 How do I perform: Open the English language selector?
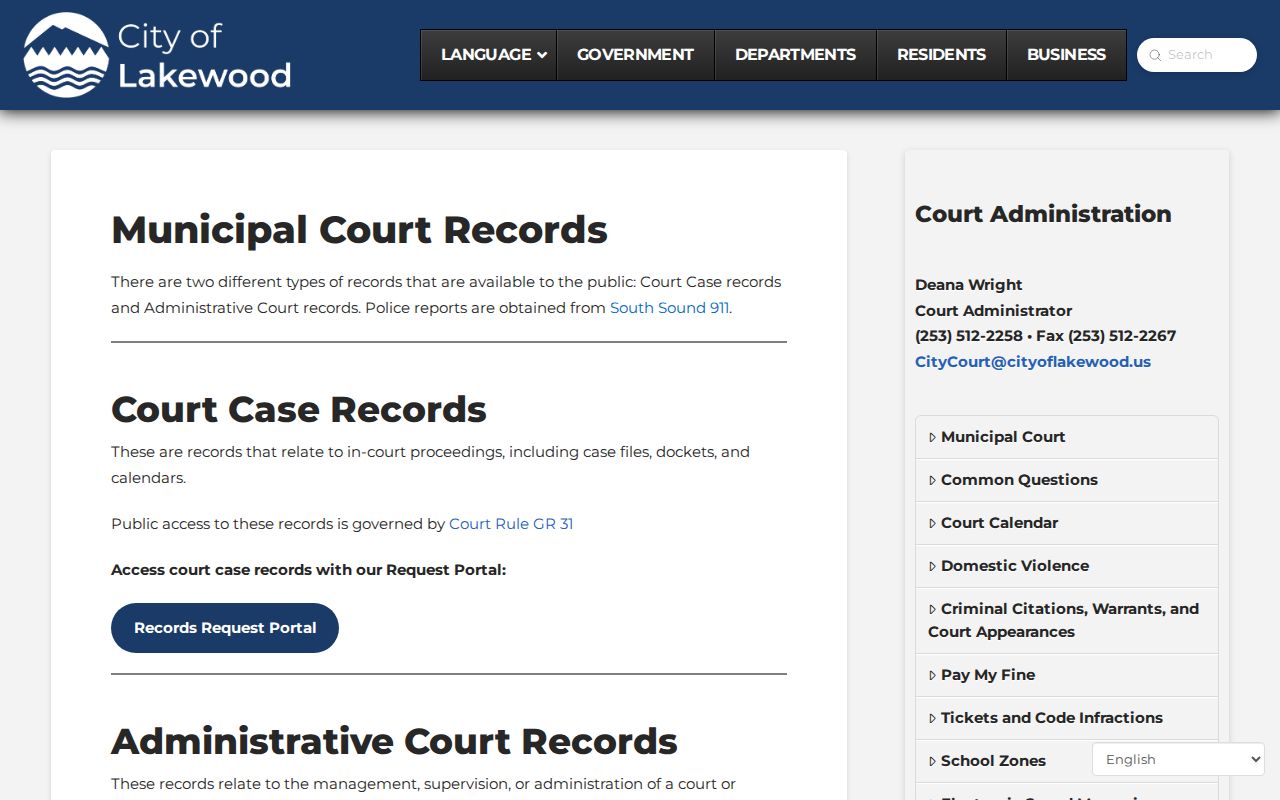pyautogui.click(x=1179, y=759)
